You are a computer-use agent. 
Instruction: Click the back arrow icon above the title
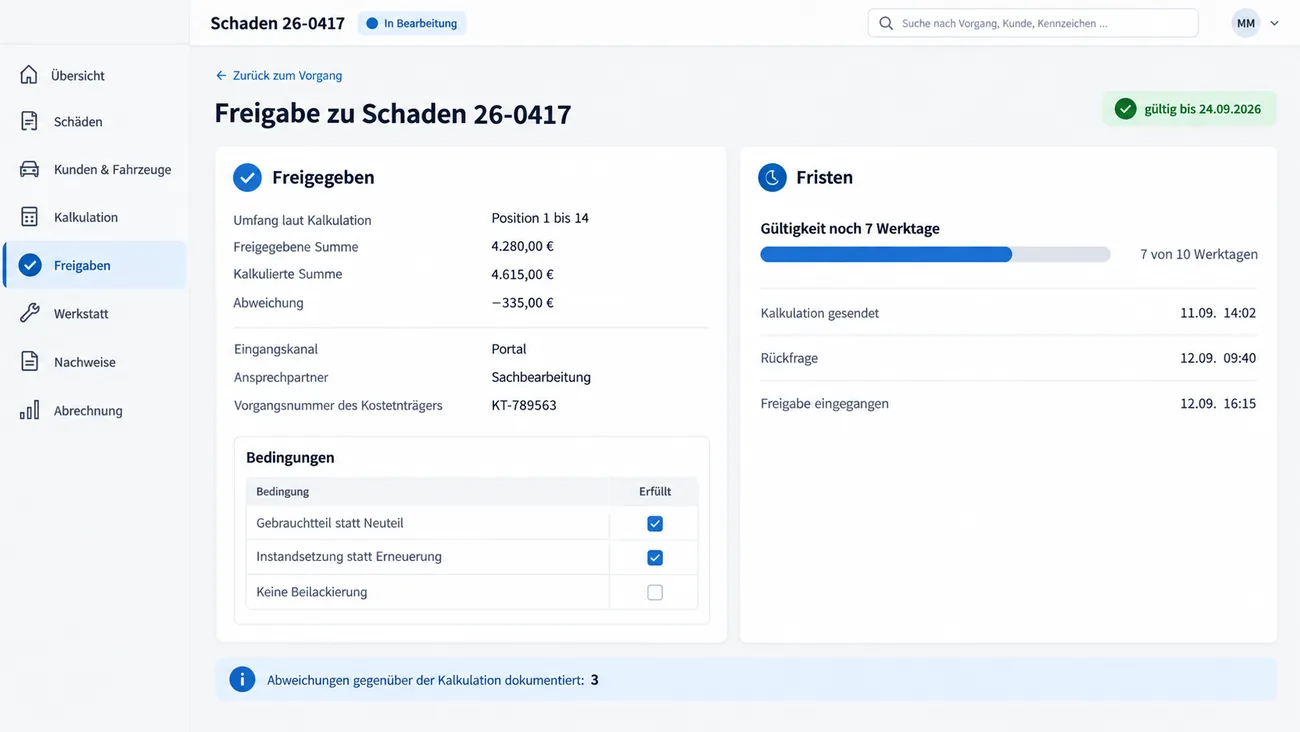(221, 76)
